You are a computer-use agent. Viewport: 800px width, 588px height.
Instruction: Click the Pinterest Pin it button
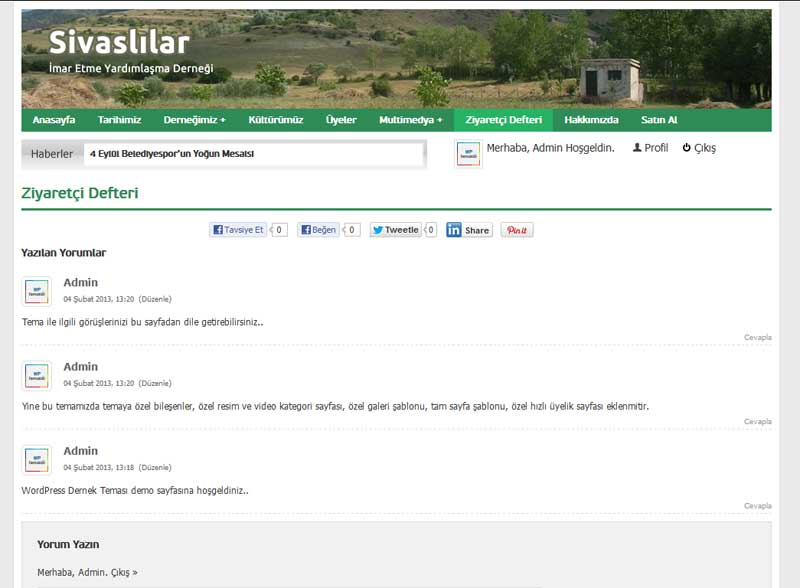[517, 230]
